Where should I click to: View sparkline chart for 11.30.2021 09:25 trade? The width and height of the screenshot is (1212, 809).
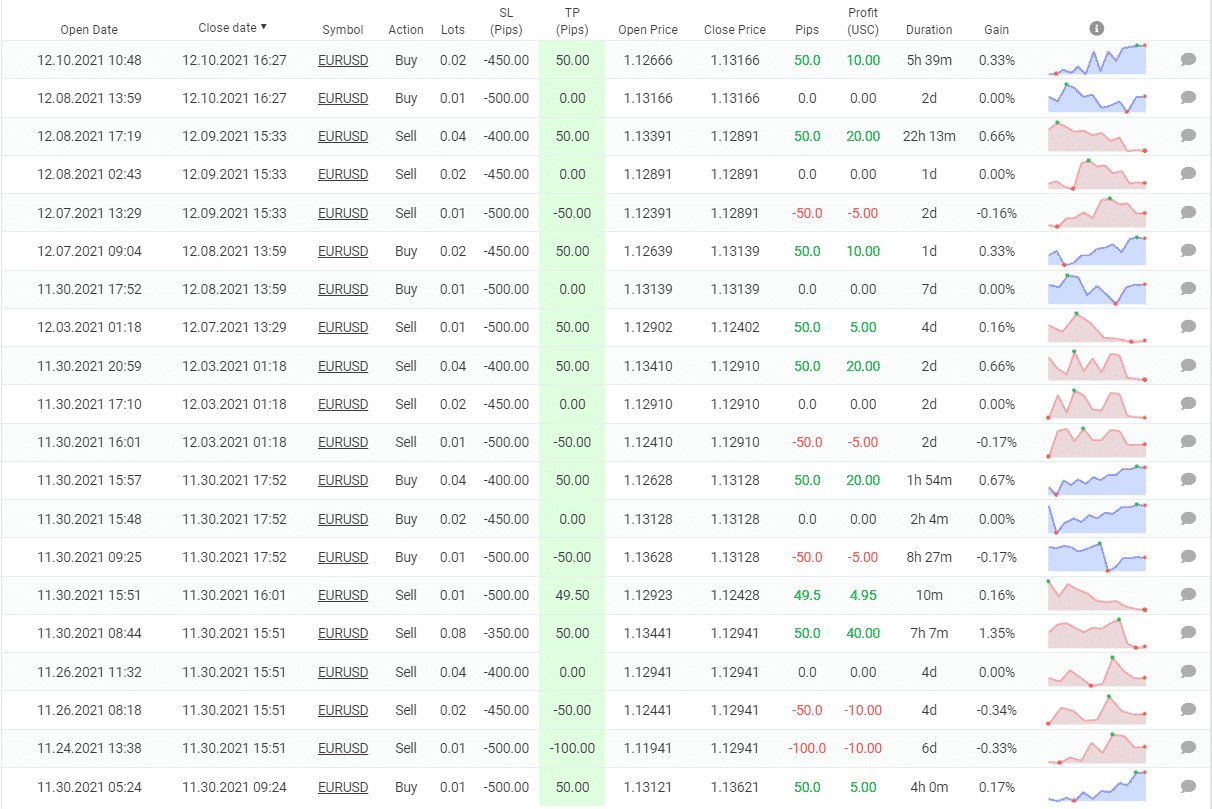(x=1097, y=557)
